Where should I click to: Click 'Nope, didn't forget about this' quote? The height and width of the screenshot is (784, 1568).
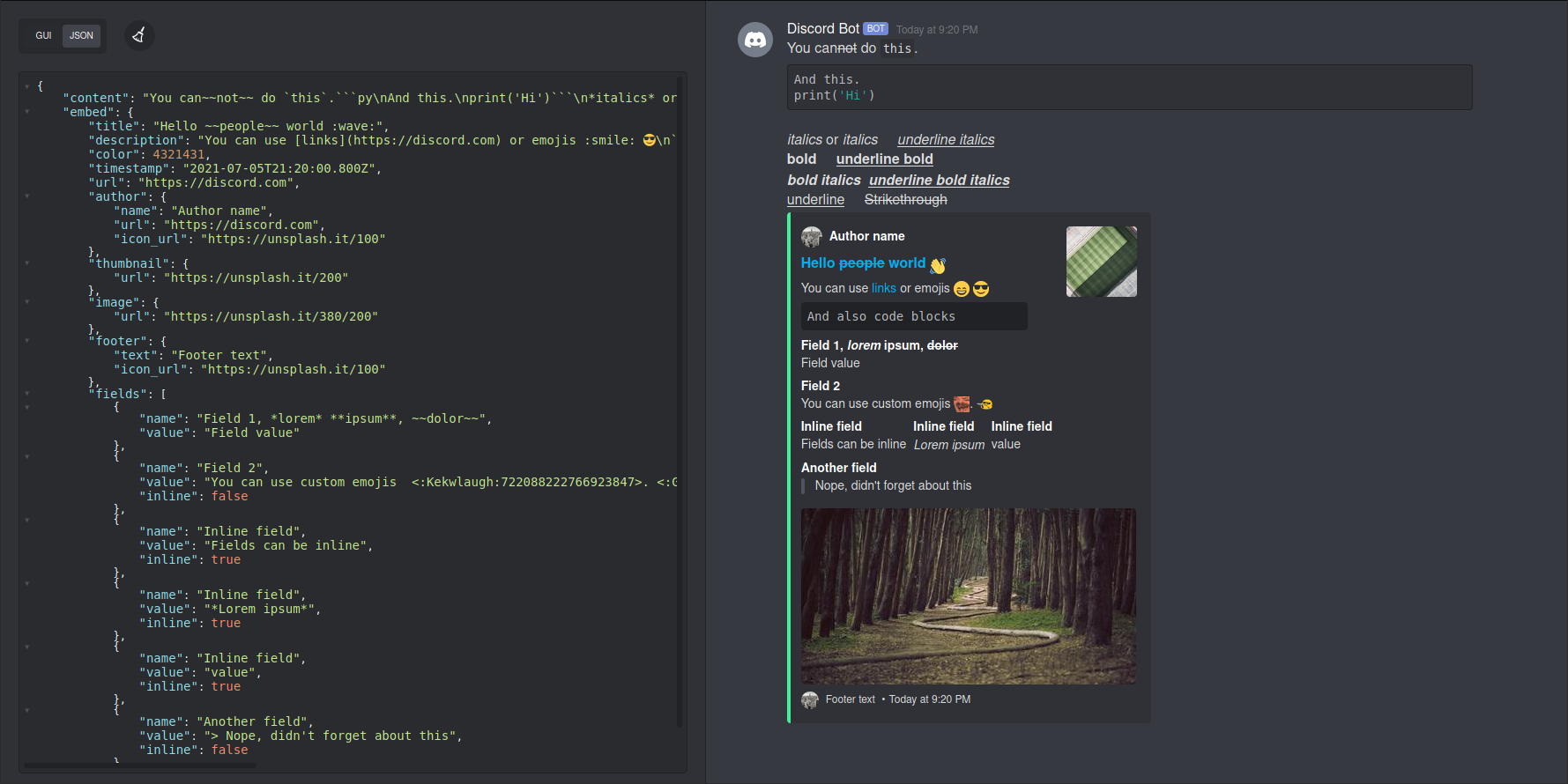tap(893, 485)
